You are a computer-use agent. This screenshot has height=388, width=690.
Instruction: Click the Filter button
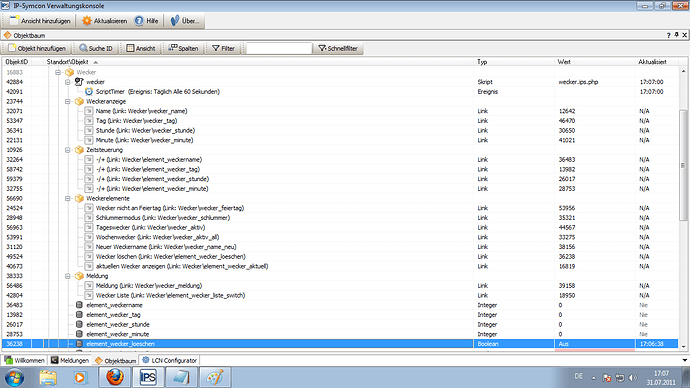coord(224,48)
